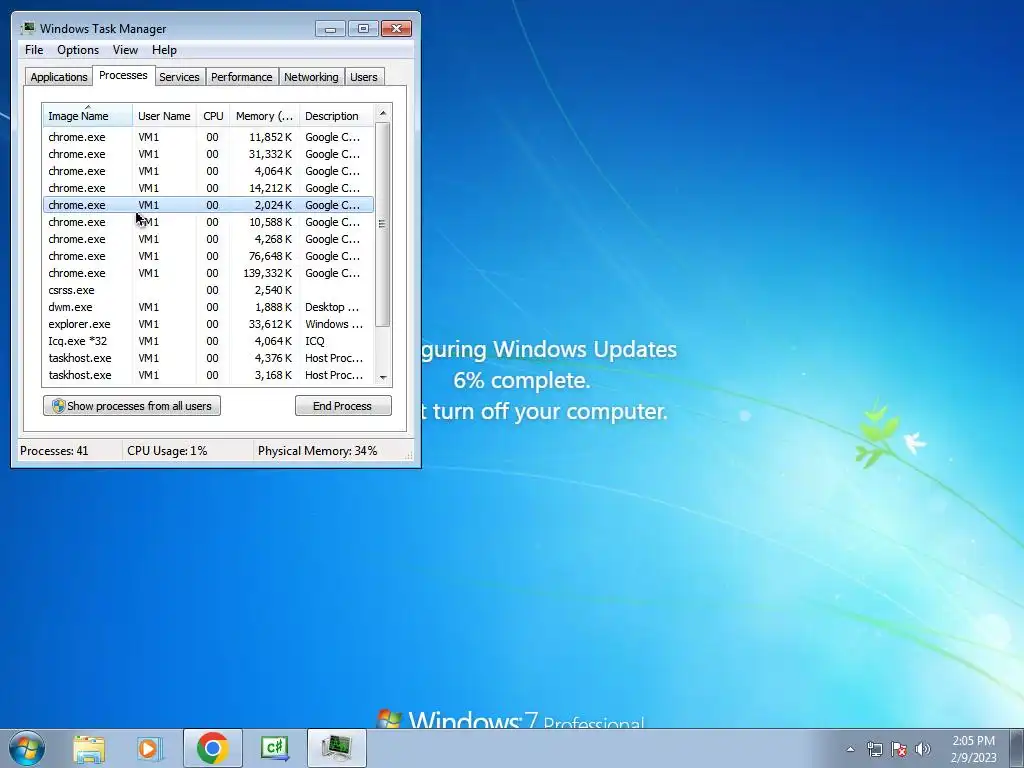Click the Show Desktop strip

tap(1017, 748)
